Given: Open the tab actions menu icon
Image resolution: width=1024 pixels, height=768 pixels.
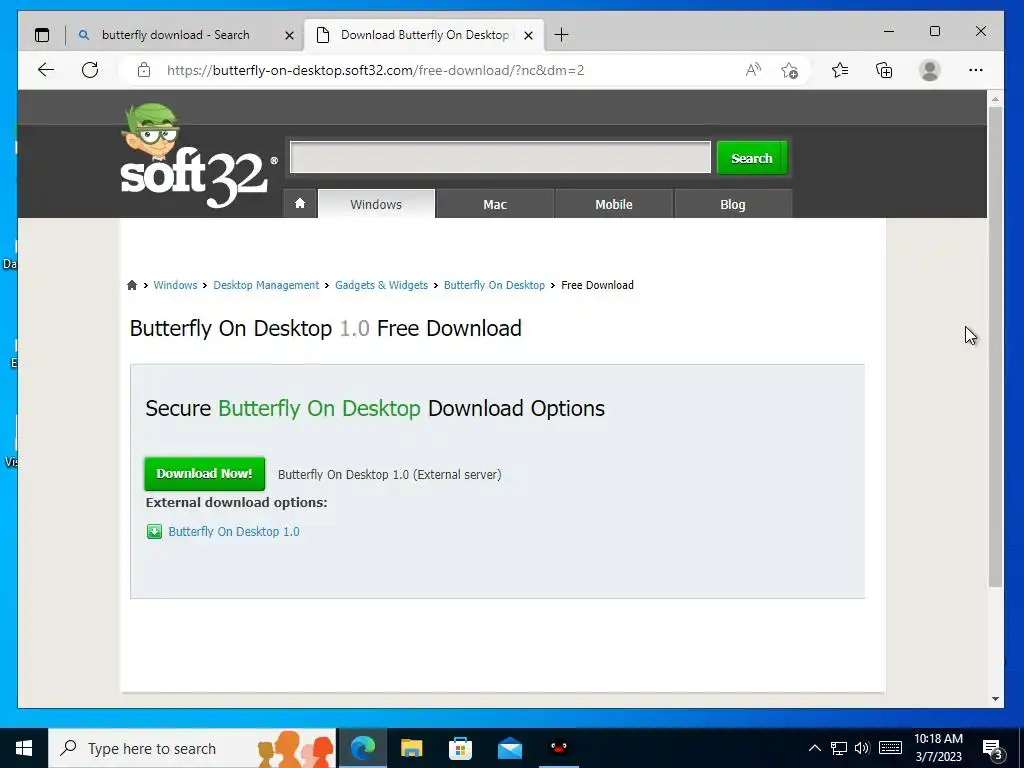Looking at the screenshot, I should pyautogui.click(x=42, y=35).
